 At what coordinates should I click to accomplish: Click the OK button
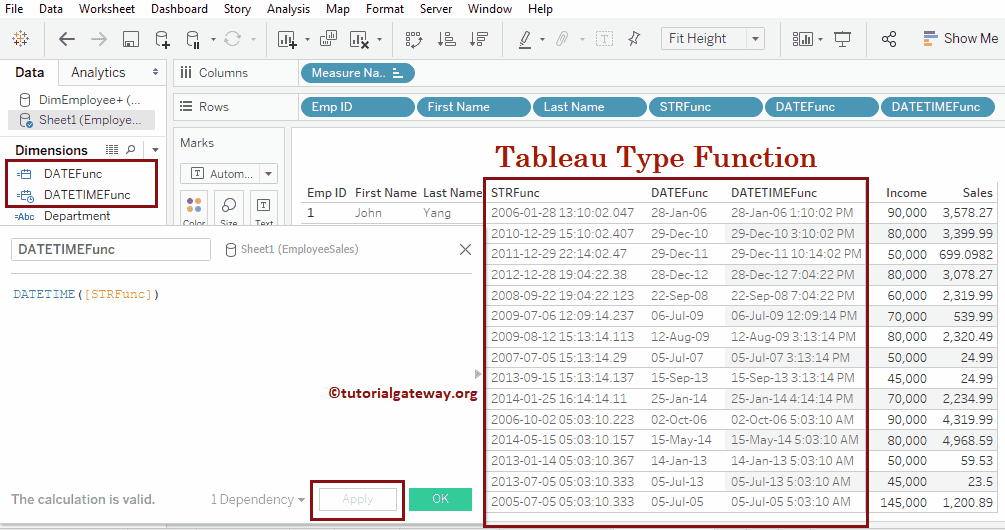click(440, 499)
